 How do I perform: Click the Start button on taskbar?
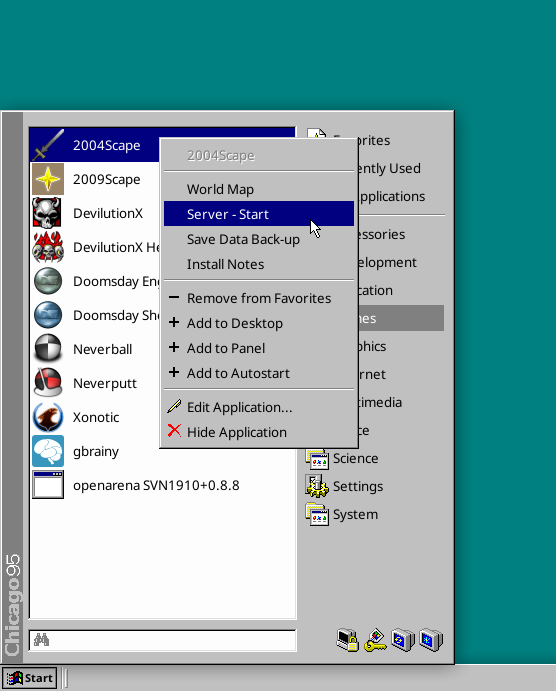click(29, 678)
